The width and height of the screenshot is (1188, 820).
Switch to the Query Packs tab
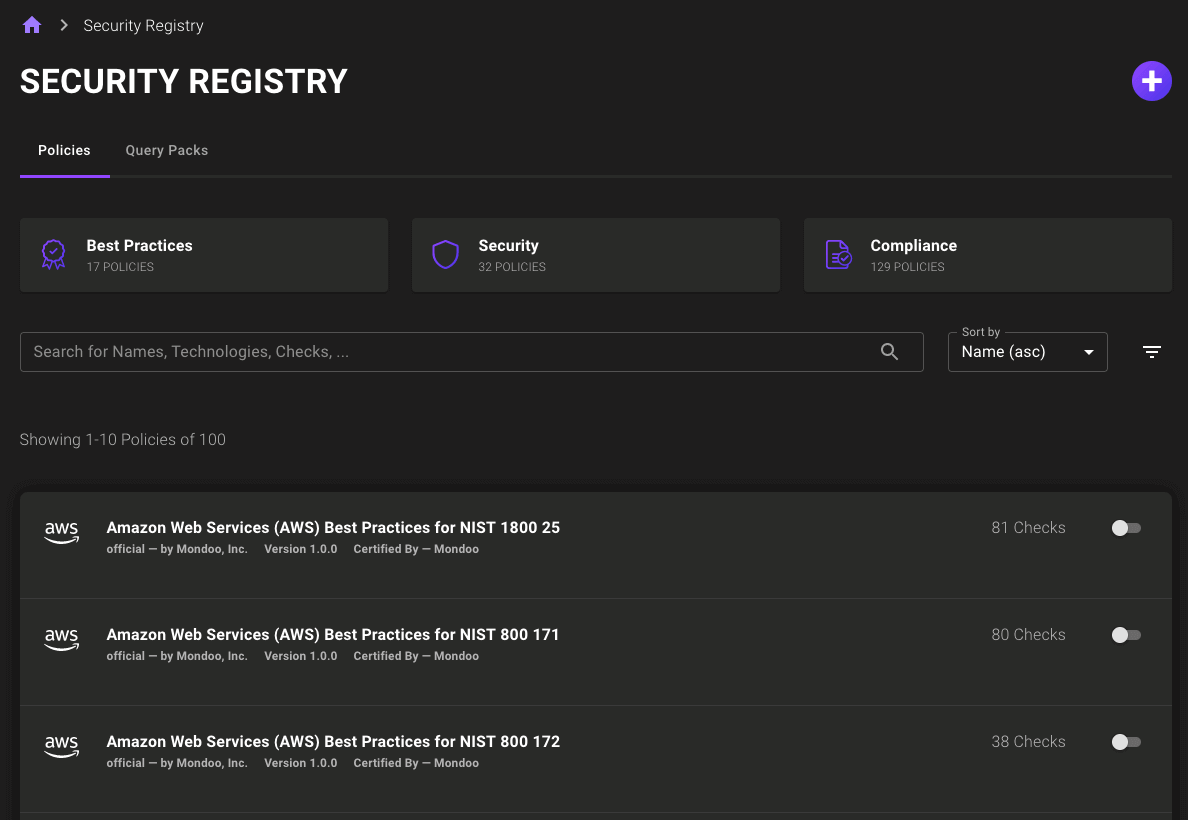pos(166,150)
